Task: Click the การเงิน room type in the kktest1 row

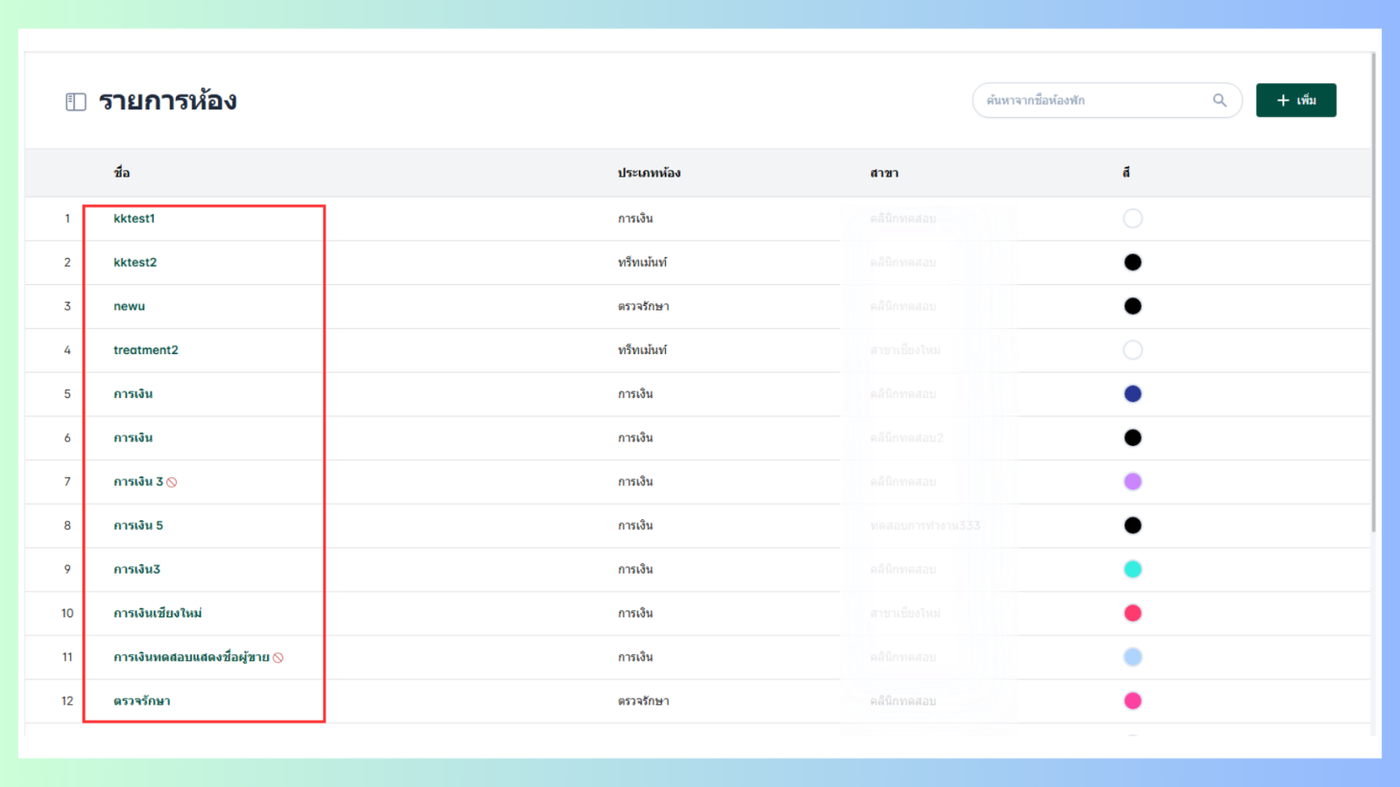Action: (x=635, y=218)
